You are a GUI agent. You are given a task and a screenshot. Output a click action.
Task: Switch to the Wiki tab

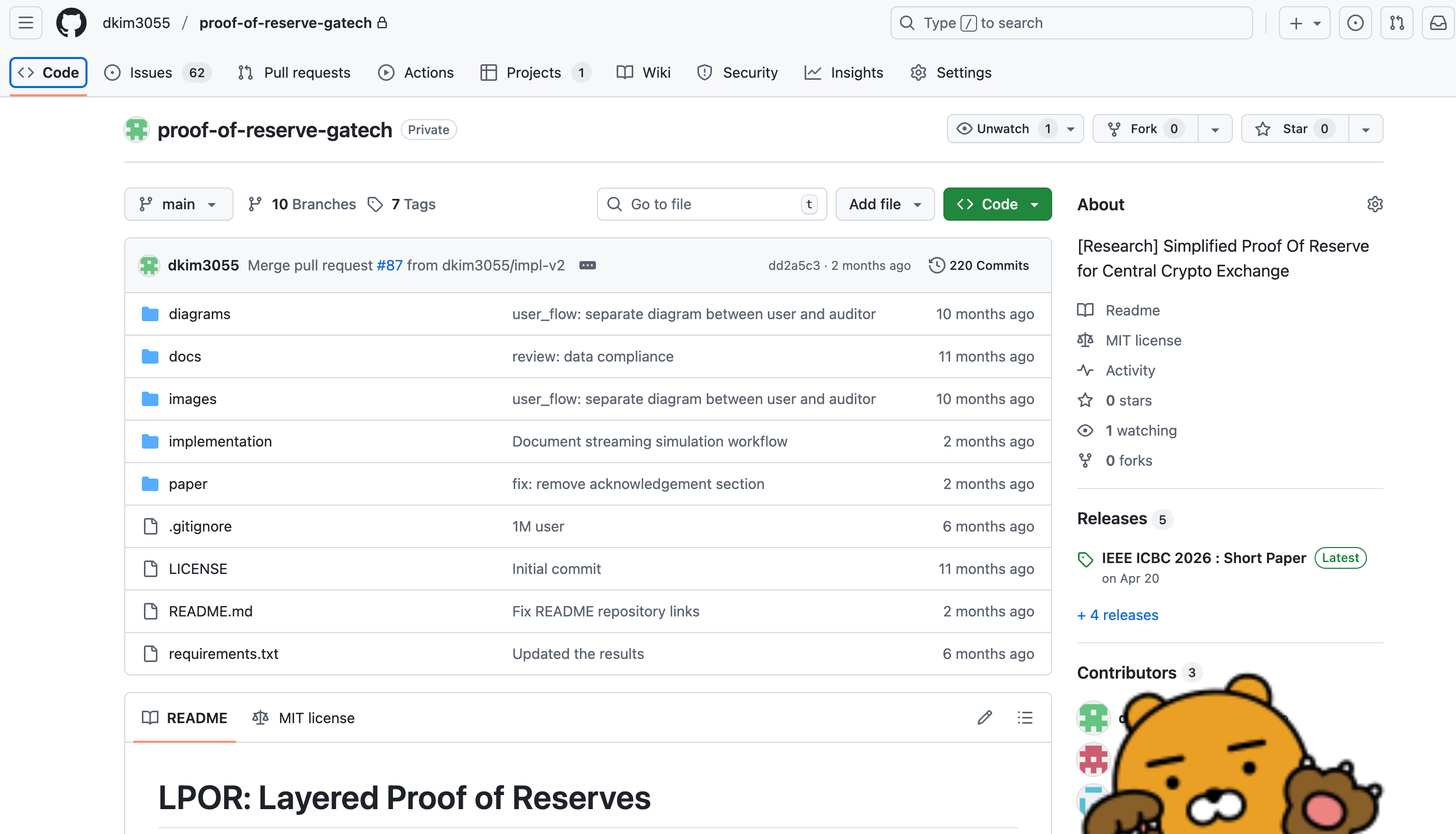click(644, 73)
